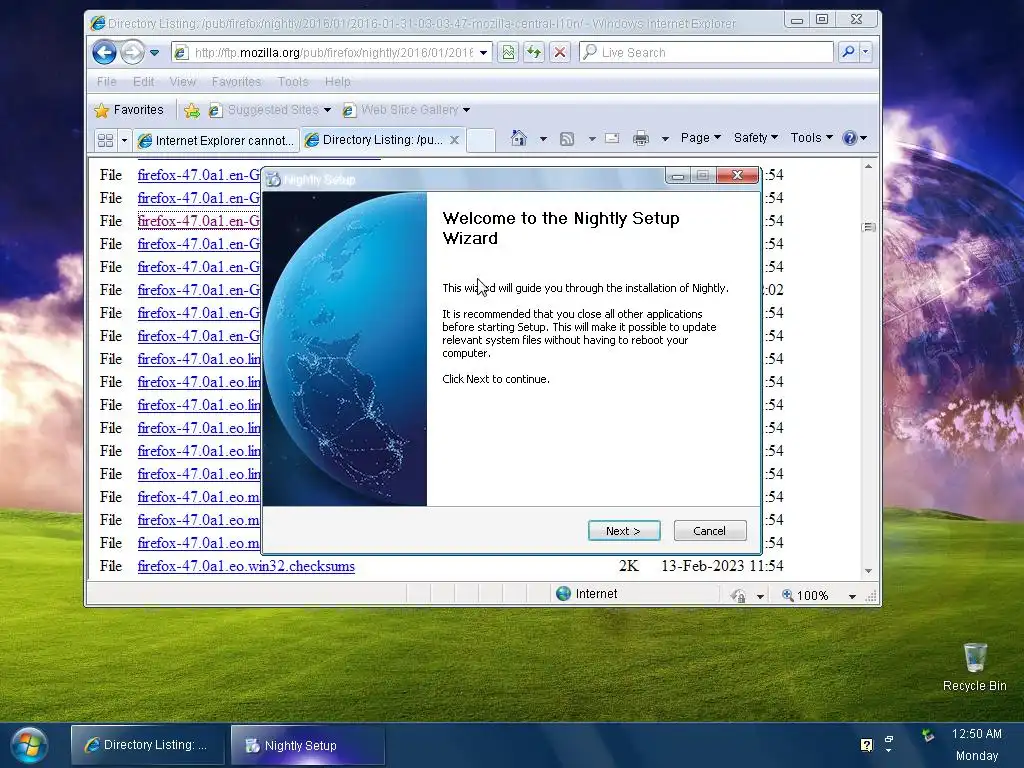The image size is (1024, 768).
Task: Click the scrollbar up arrow in IE
Action: pos(869,167)
